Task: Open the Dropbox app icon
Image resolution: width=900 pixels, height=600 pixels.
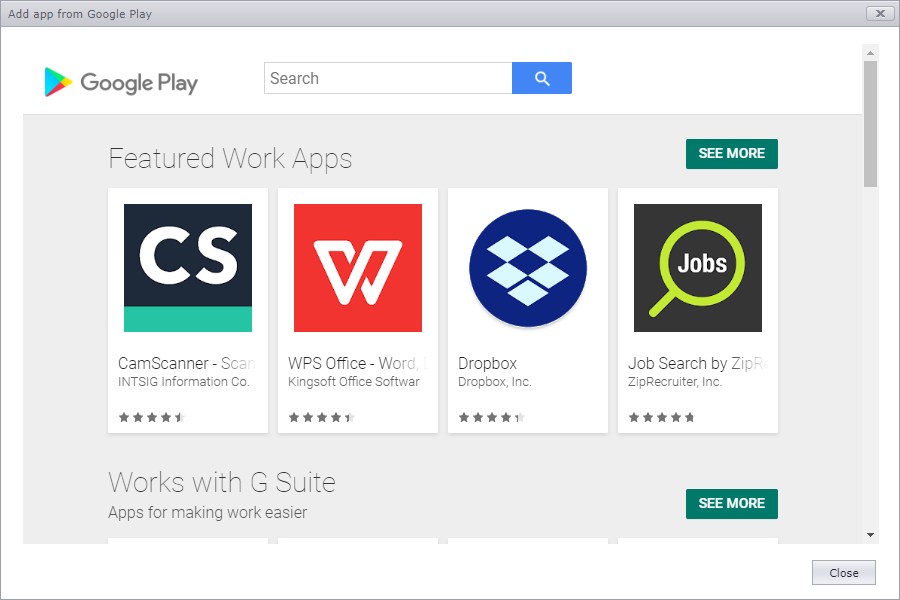Action: pos(527,268)
